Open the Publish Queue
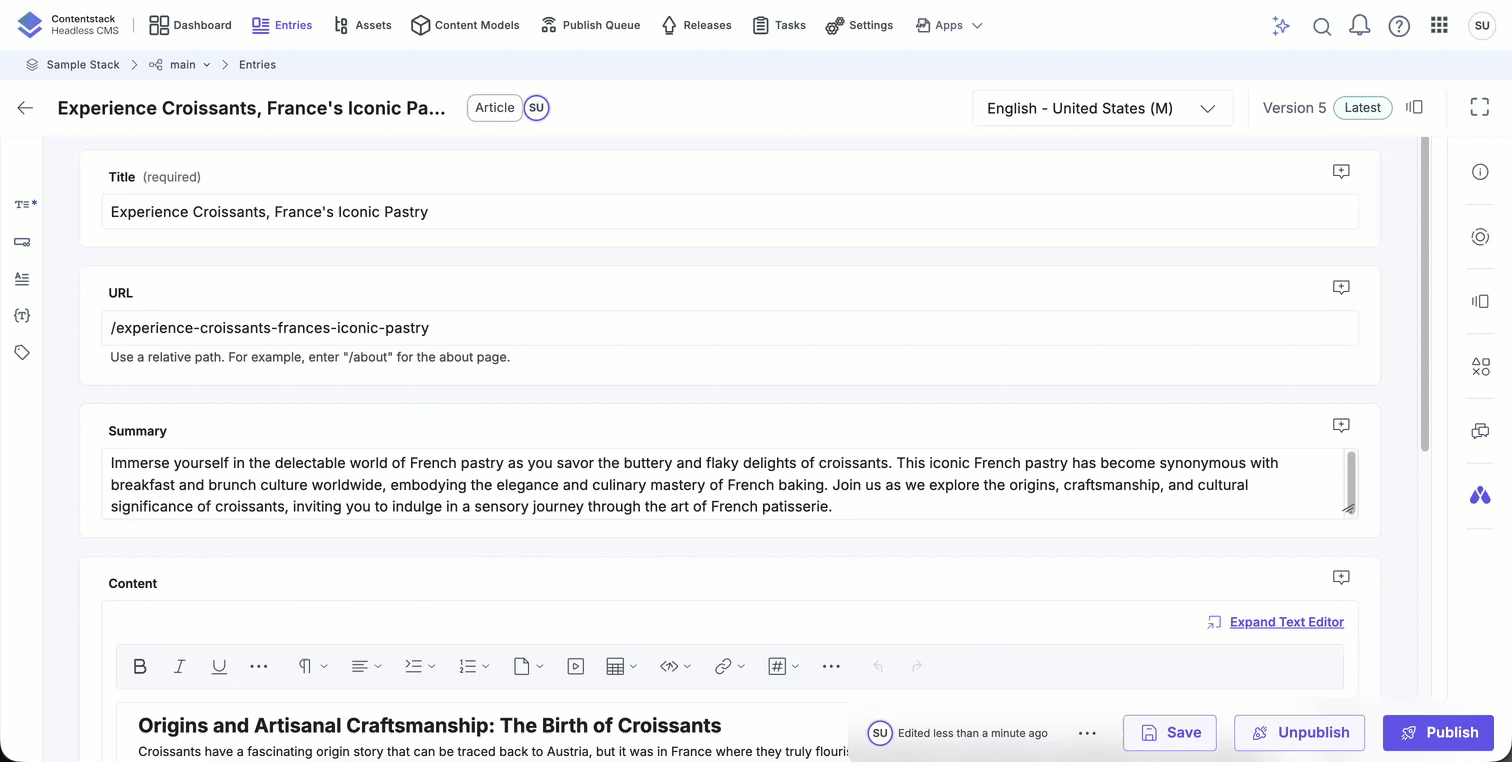The height and width of the screenshot is (762, 1512). (x=590, y=25)
